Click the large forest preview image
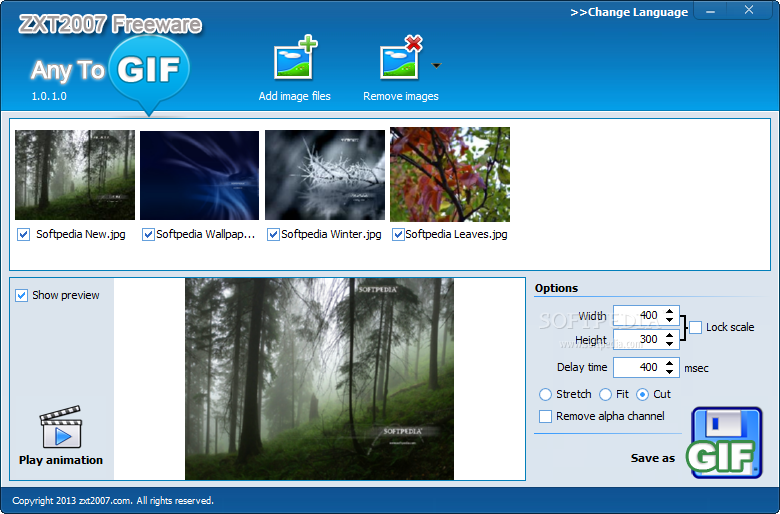This screenshot has height=514, width=780. (x=319, y=379)
